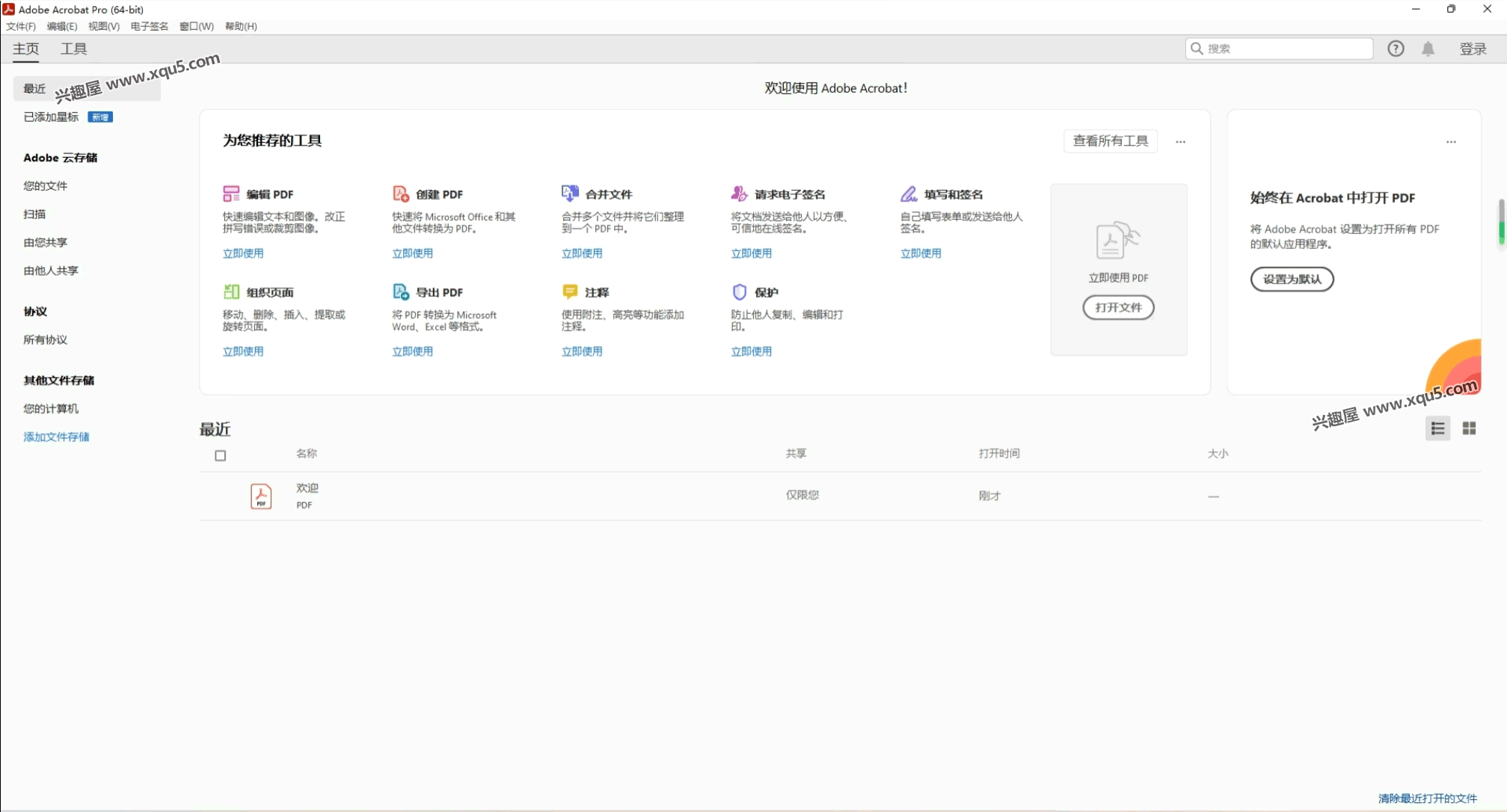
Task: Click the Organize Pages (组织页面) icon
Action: point(231,292)
